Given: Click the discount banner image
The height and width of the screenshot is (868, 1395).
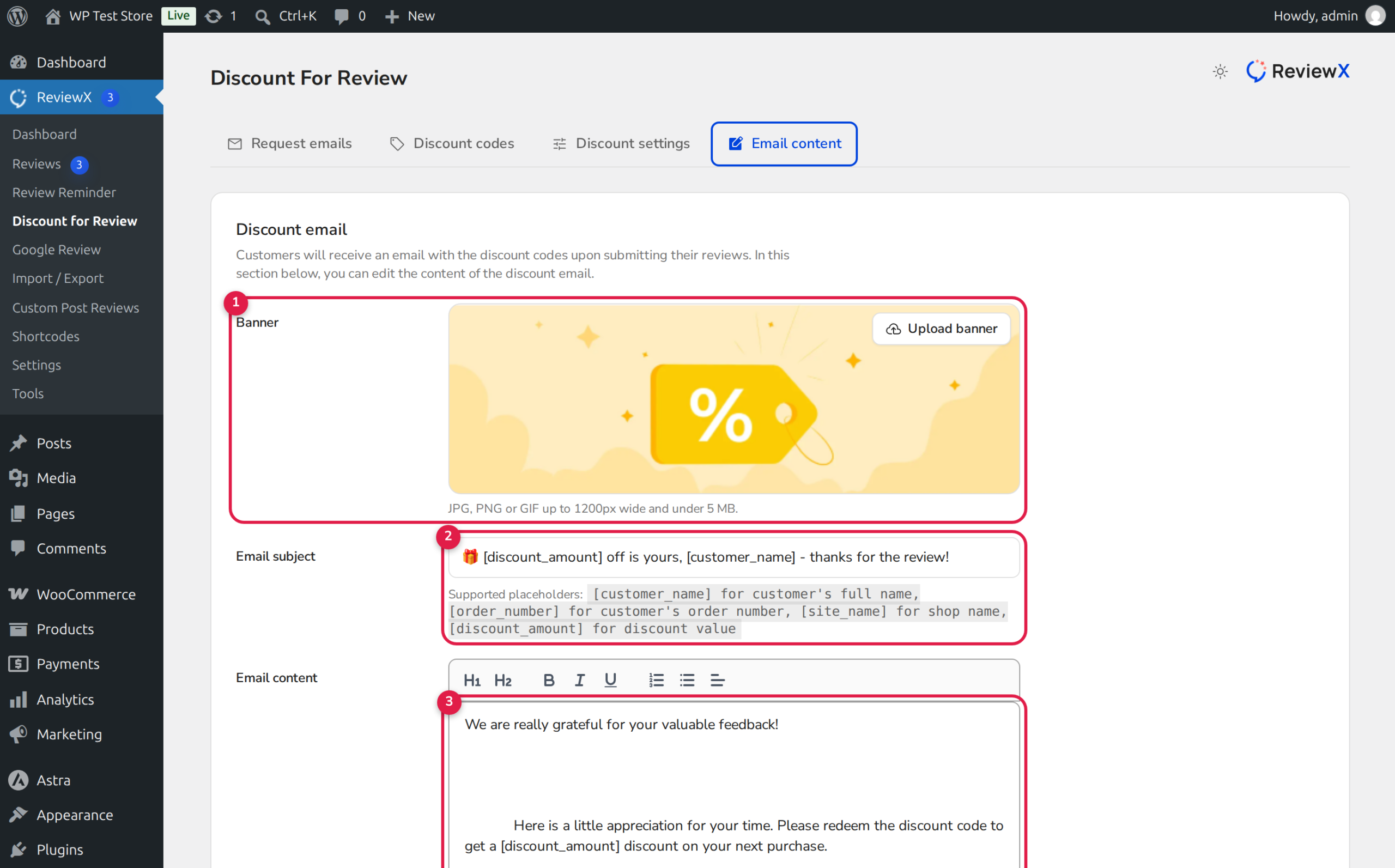Looking at the screenshot, I should pos(733,398).
